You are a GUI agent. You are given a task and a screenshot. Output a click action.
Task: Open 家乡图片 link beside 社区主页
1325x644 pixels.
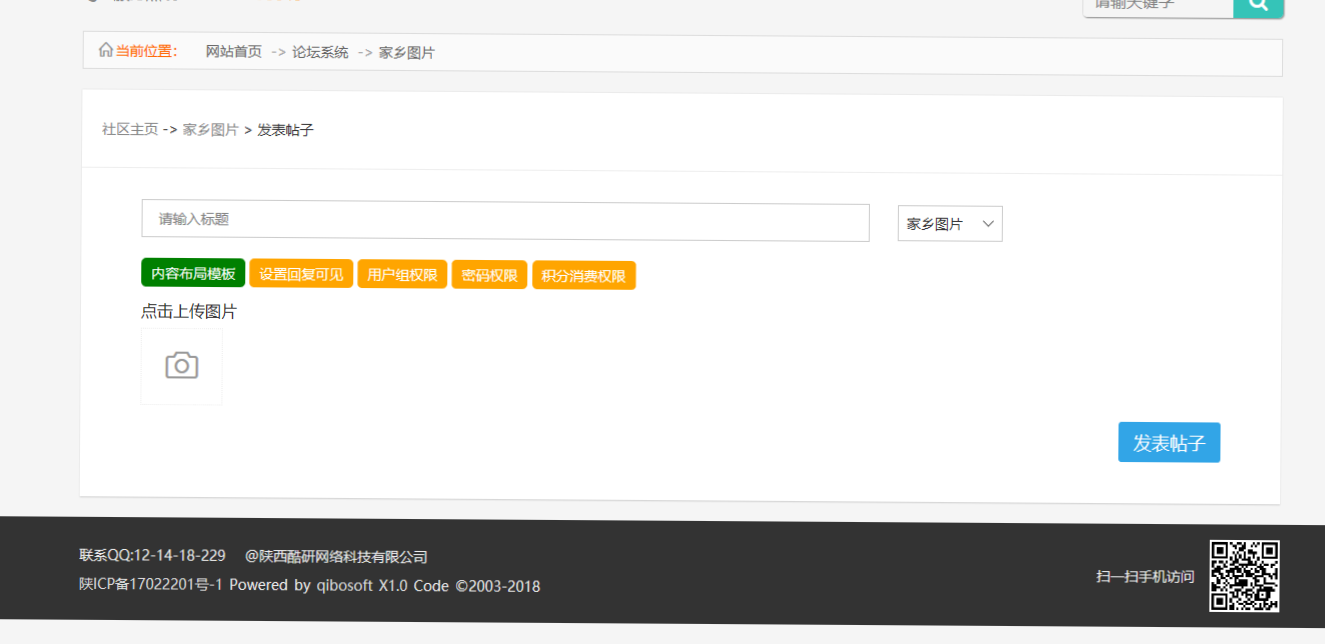(x=210, y=130)
